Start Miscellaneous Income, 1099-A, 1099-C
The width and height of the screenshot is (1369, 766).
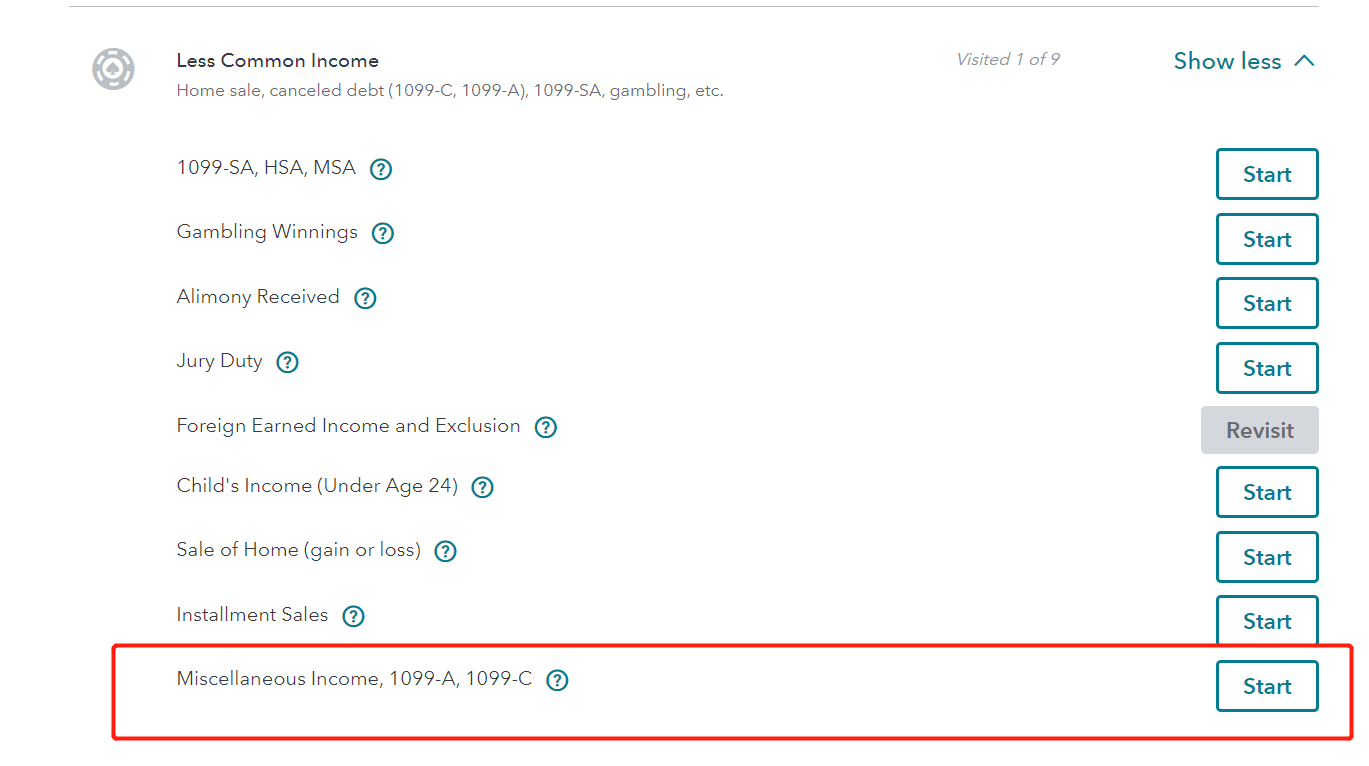1266,686
